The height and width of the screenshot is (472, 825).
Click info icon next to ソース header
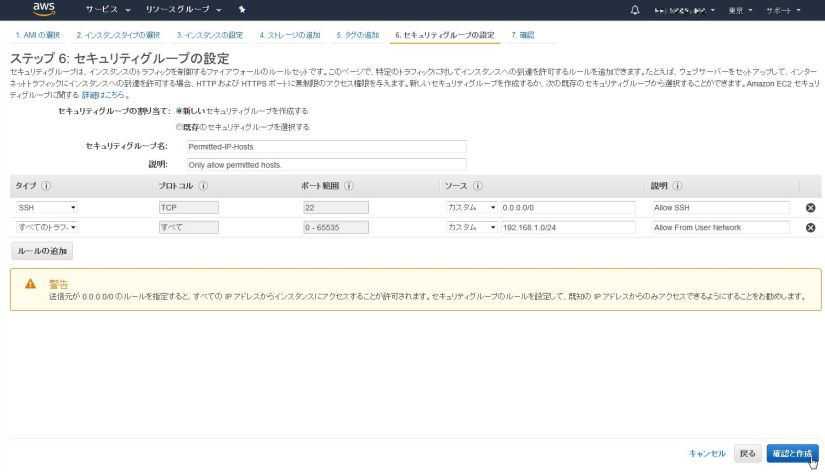[x=478, y=186]
